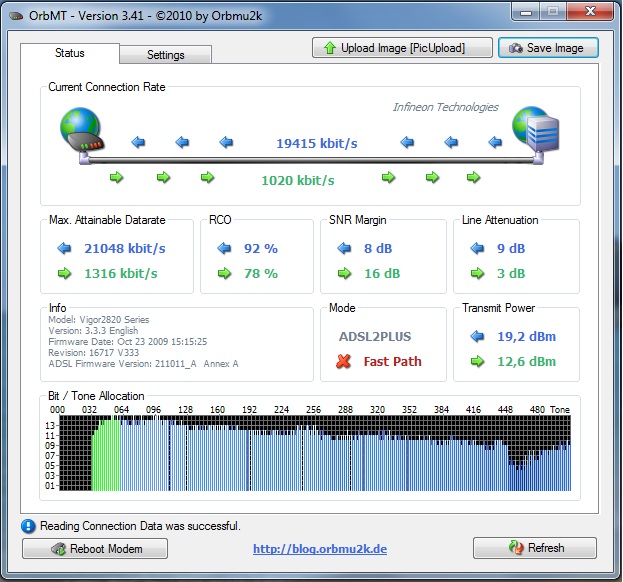Click the green arrow beside 12,6 dBm
The image size is (623, 582).
coord(478,361)
